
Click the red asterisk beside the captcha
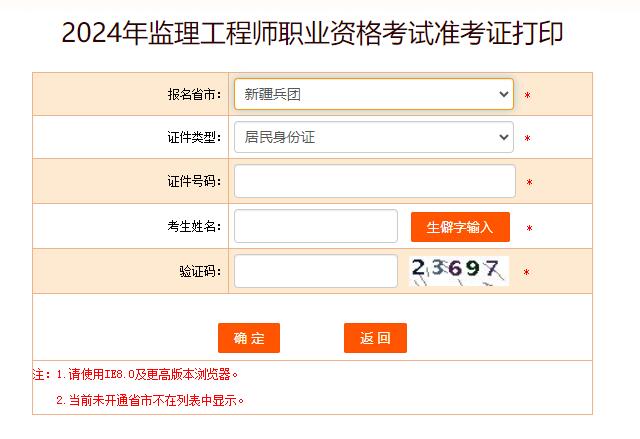coord(527,272)
